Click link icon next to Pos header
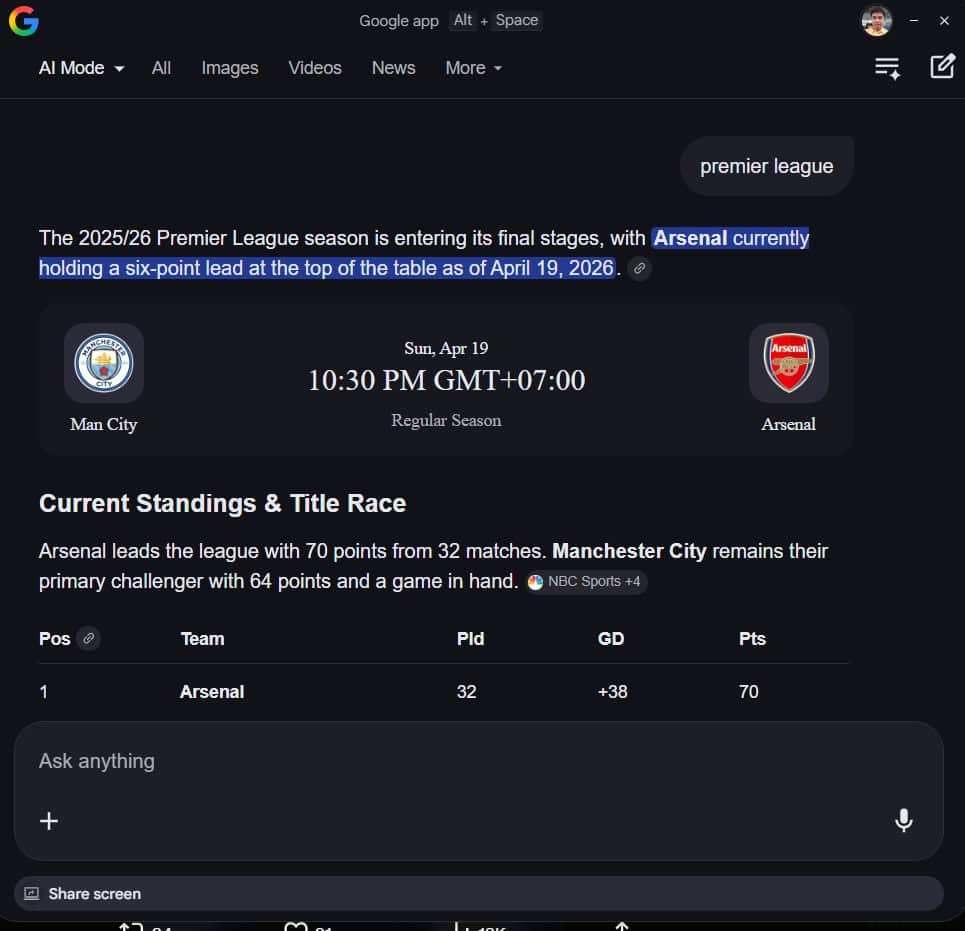The width and height of the screenshot is (965, 931). [89, 638]
